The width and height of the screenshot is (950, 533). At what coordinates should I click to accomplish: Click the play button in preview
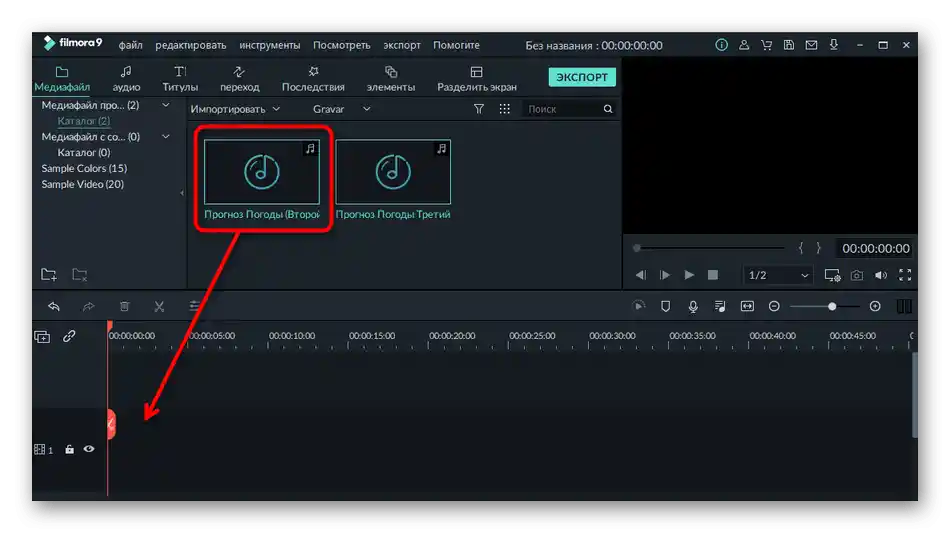click(x=689, y=275)
